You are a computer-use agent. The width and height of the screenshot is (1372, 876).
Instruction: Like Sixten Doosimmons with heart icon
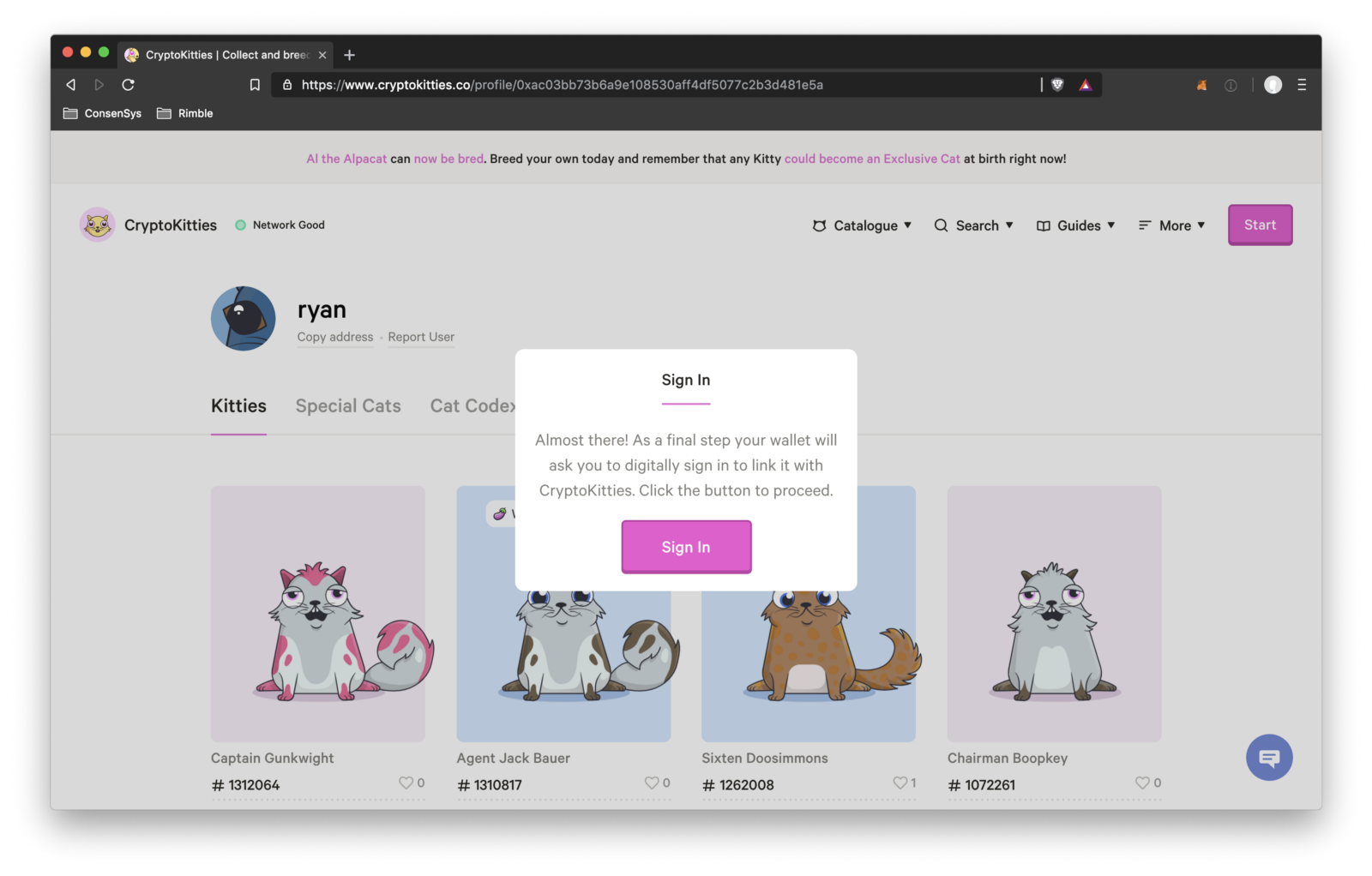coord(900,783)
